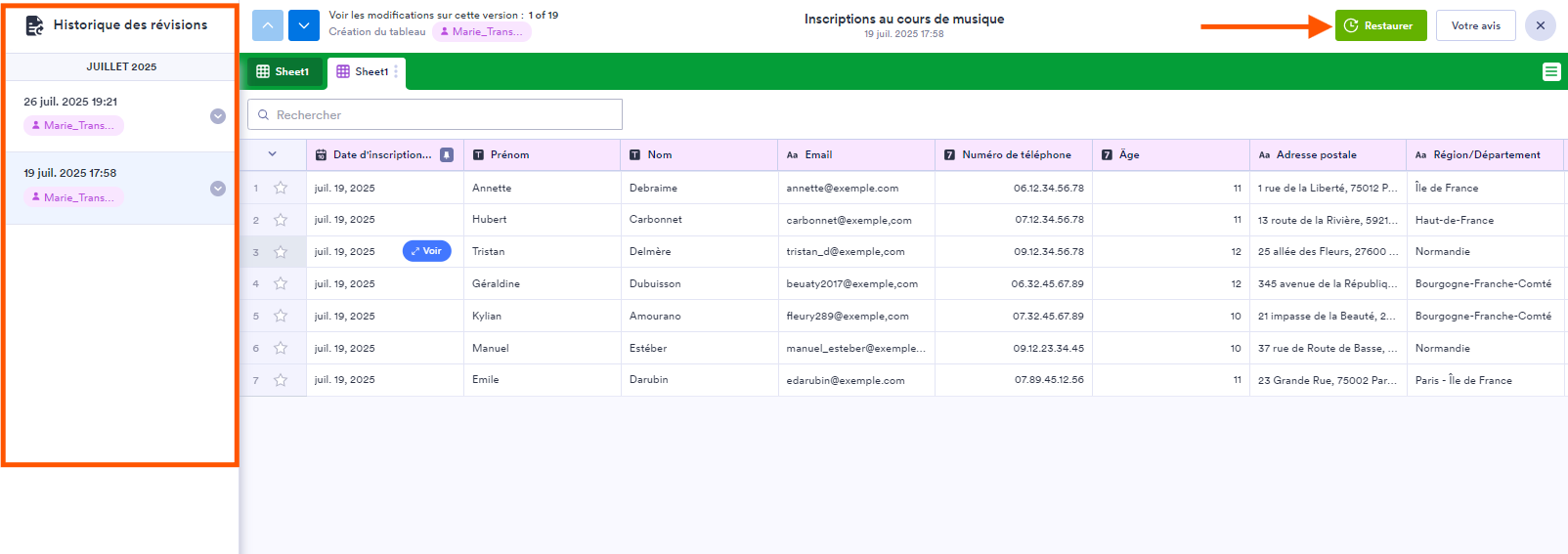Viewport: 1568px width, 554px height.
Task: Click the annette@exemple.com email cell
Action: (x=856, y=188)
